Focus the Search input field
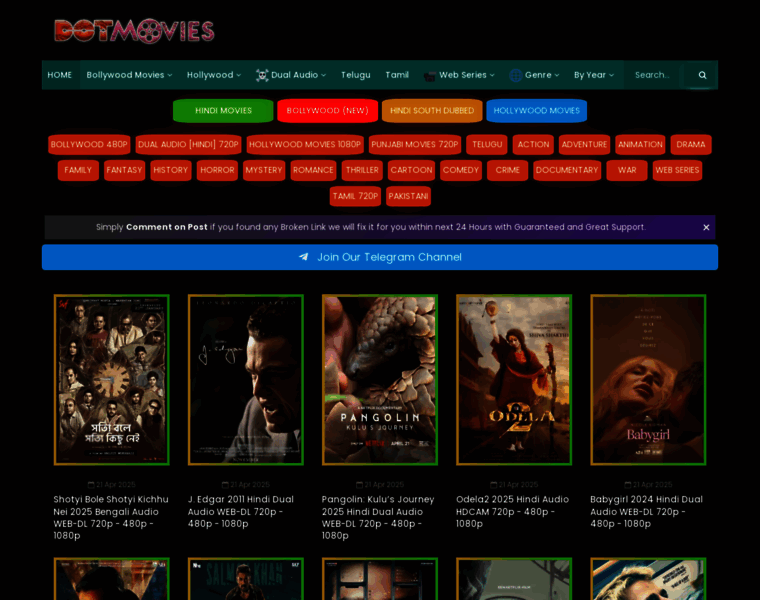 tap(654, 75)
